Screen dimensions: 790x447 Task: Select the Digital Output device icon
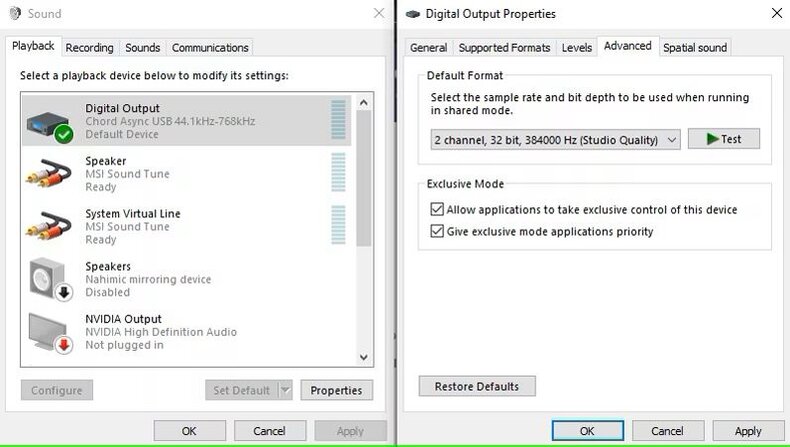(x=49, y=126)
